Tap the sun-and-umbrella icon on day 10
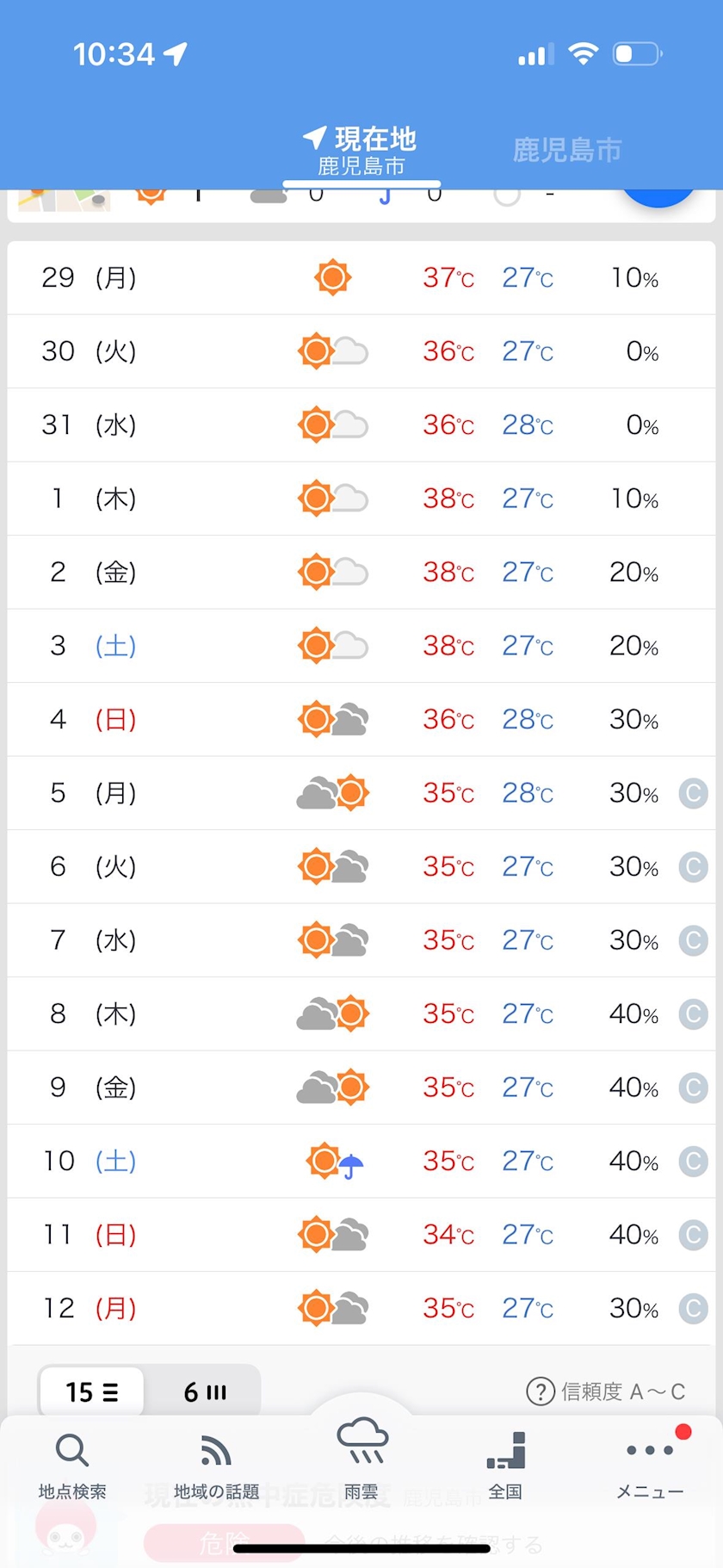Screen dimensions: 723x1568 click(335, 1161)
